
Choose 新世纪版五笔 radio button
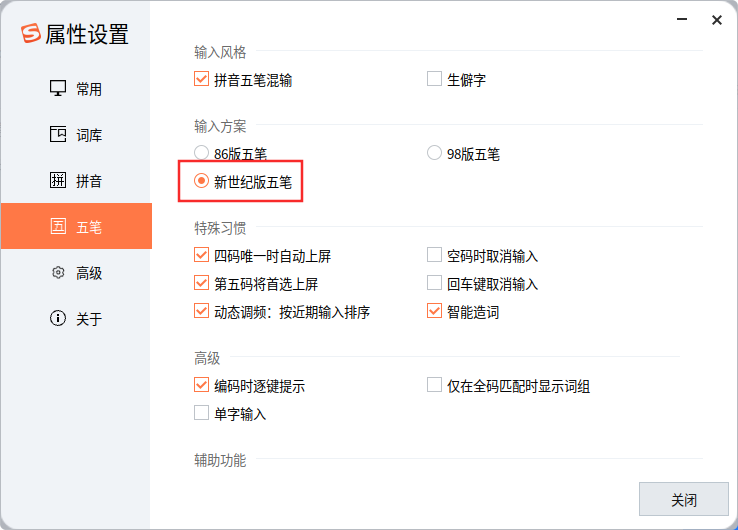201,182
